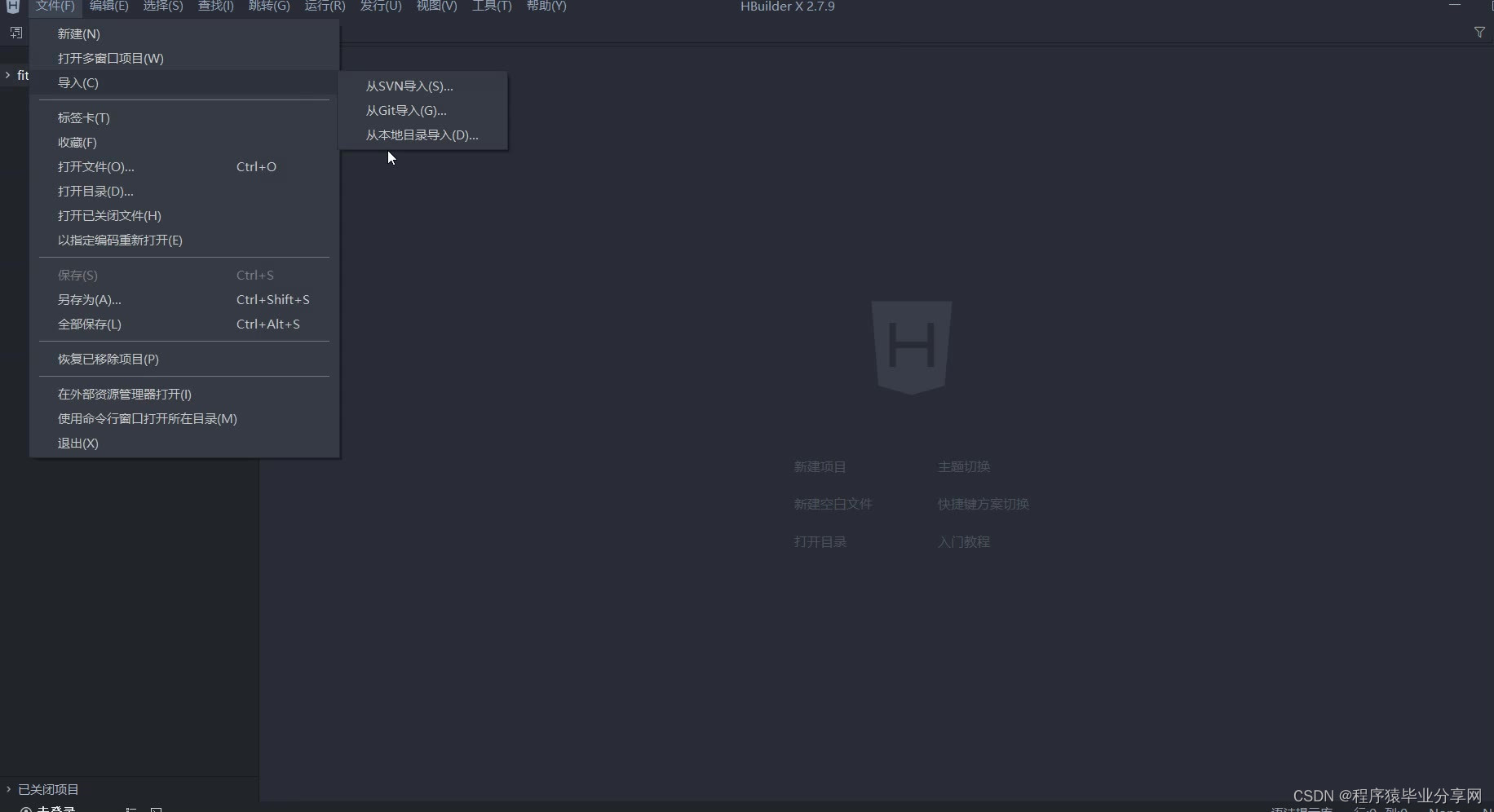Select the 标签卡(T) menu entry
This screenshot has height=812, width=1494.
(184, 117)
